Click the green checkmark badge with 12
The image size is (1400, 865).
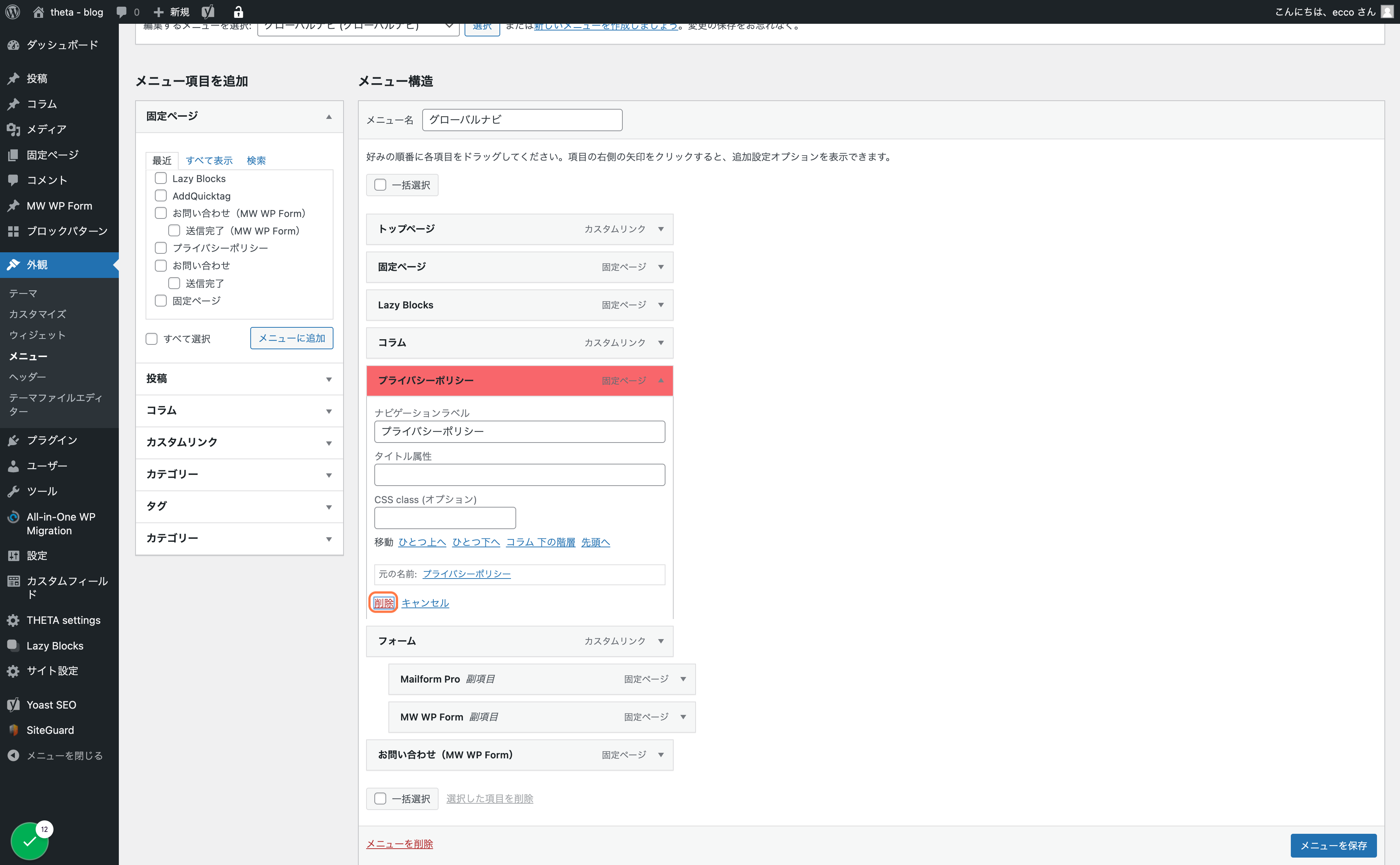click(30, 840)
